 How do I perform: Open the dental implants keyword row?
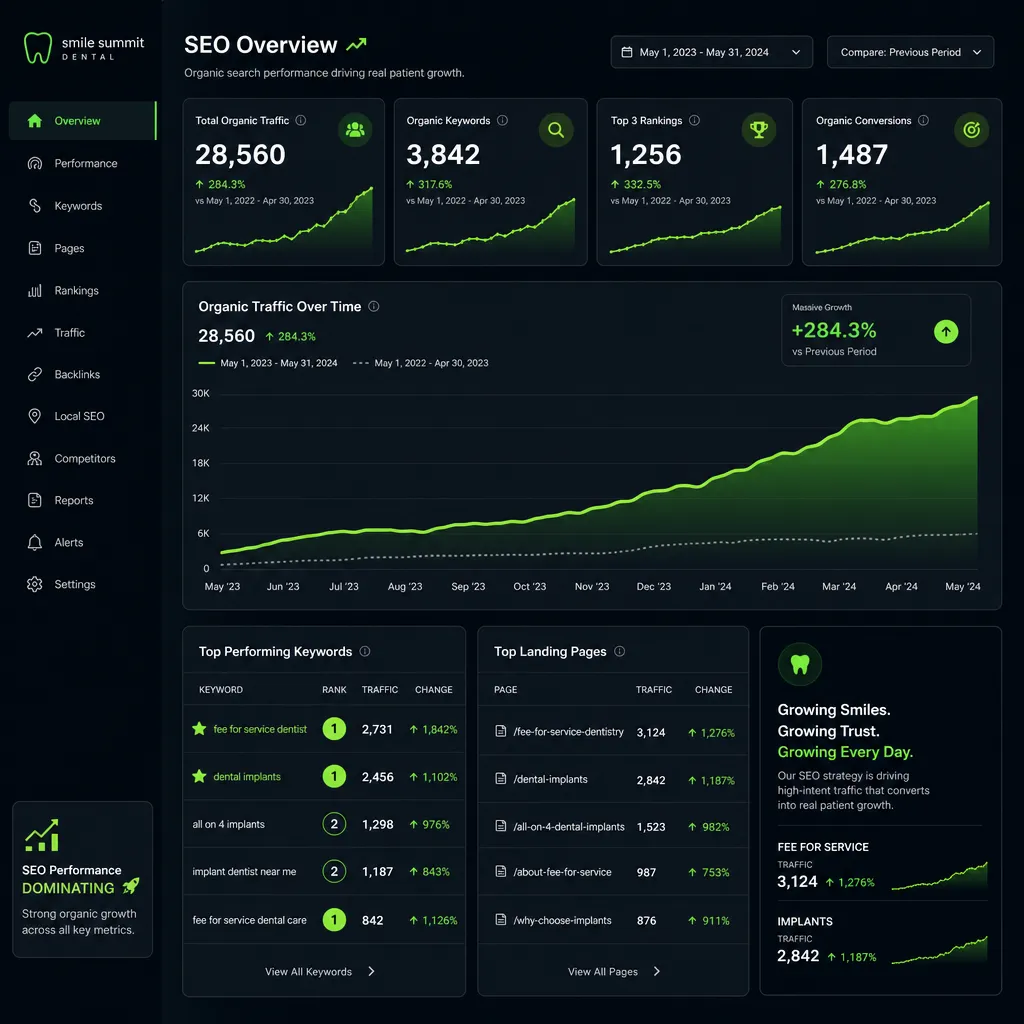(x=324, y=776)
